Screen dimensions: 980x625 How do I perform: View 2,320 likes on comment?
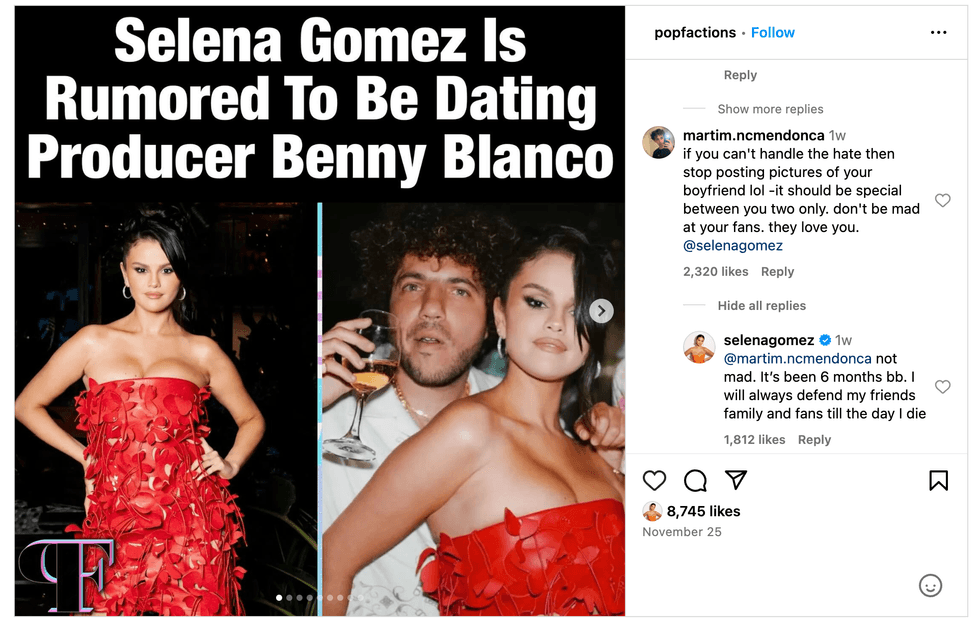[716, 272]
